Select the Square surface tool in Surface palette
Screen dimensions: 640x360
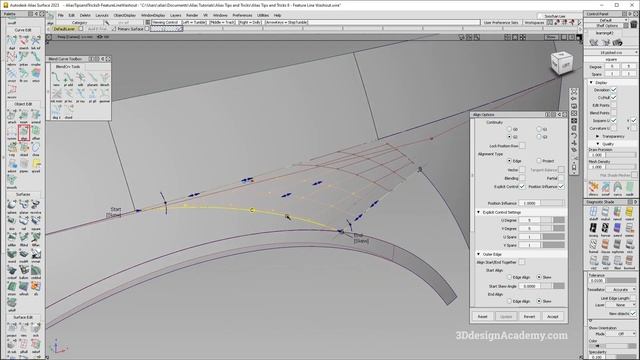36,223
